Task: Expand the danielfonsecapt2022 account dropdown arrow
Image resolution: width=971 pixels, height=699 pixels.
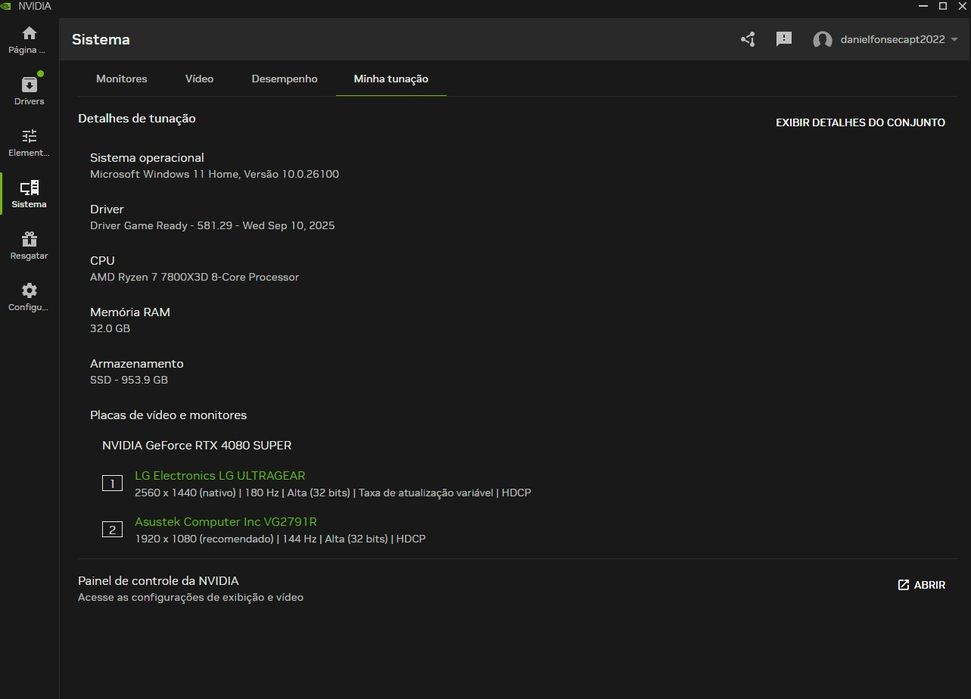Action: point(954,40)
